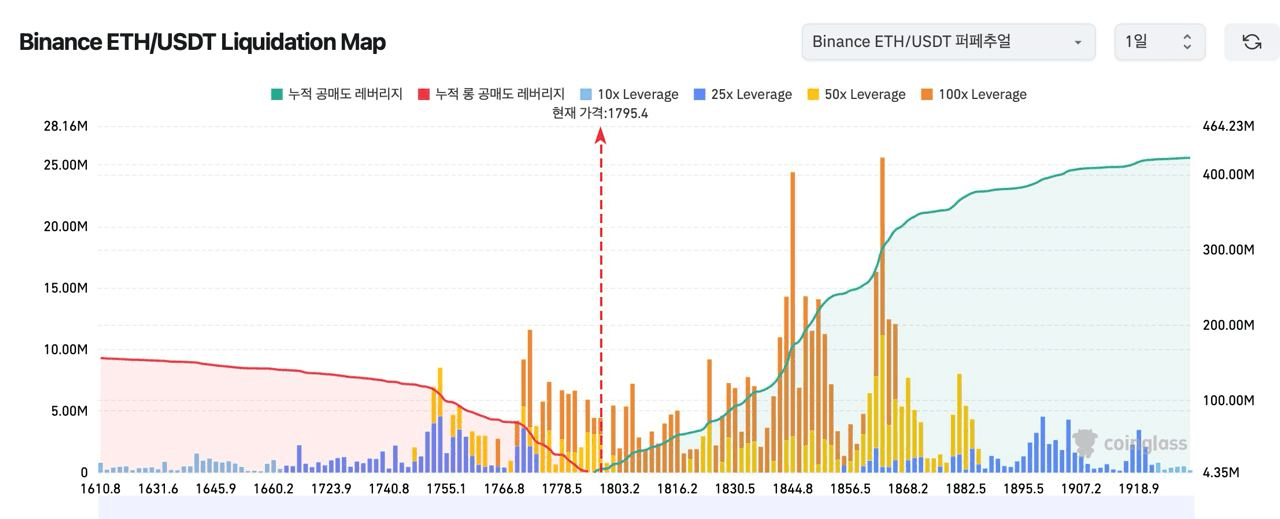This screenshot has width=1280, height=519.
Task: Click the 1723.9 price axis label
Action: click(x=331, y=488)
